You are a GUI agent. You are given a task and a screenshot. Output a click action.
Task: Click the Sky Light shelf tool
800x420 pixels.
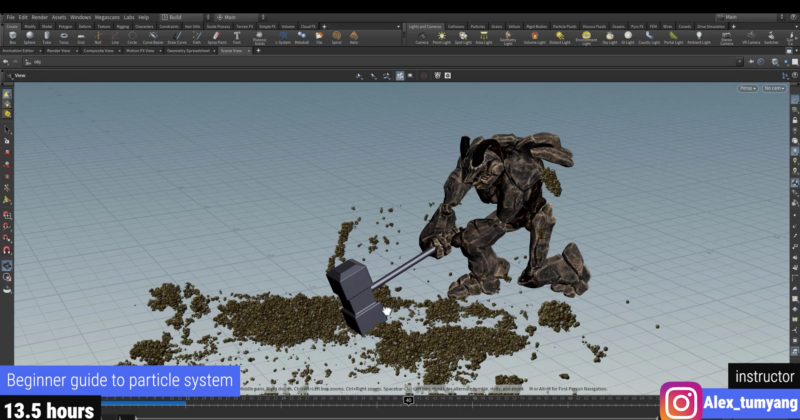(x=610, y=38)
